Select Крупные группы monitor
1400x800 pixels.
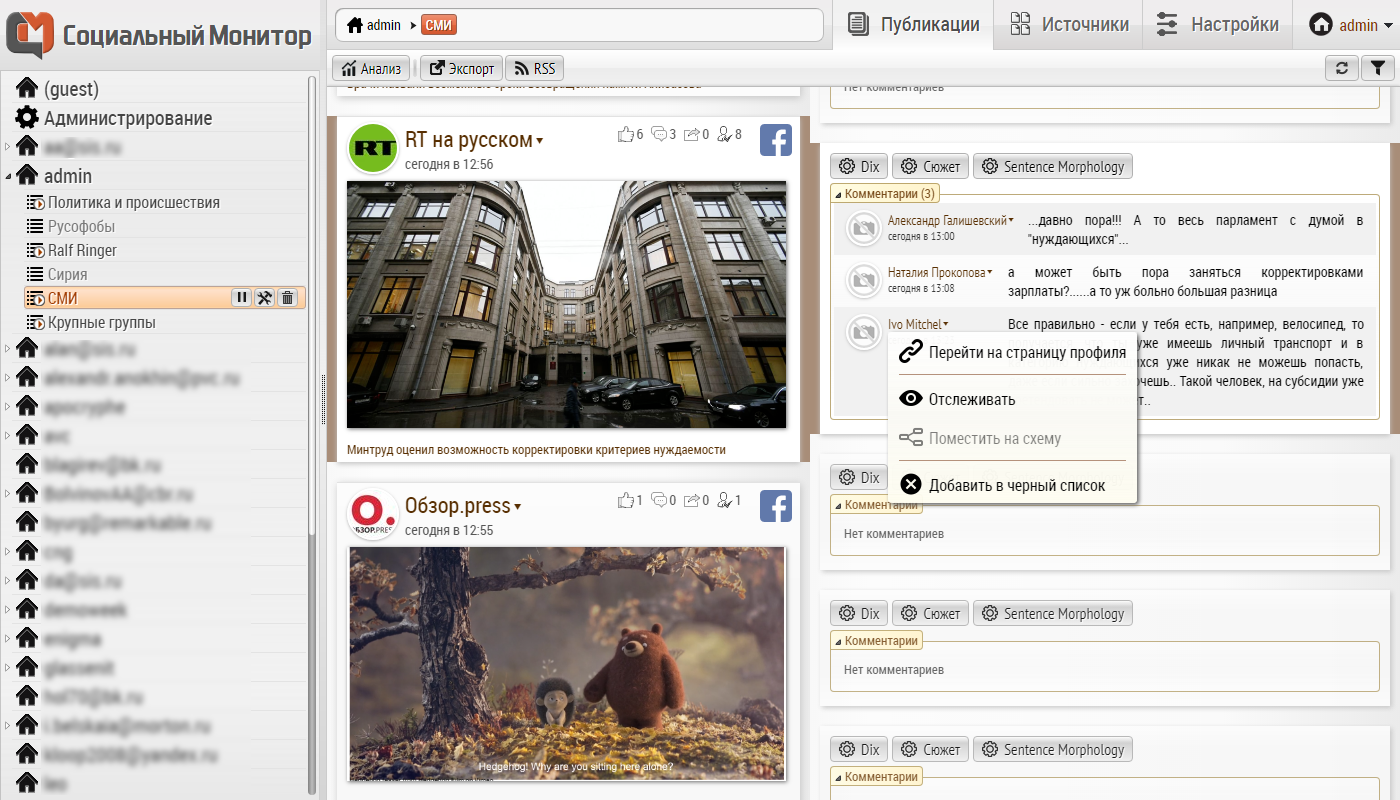point(102,322)
